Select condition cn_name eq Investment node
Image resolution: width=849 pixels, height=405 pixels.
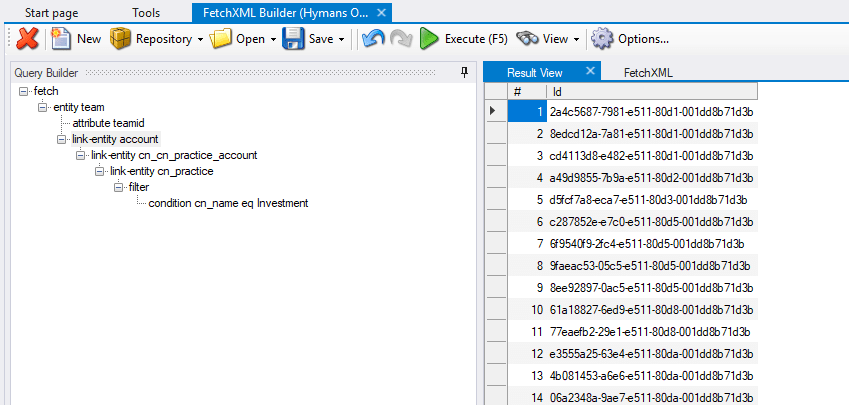point(228,203)
